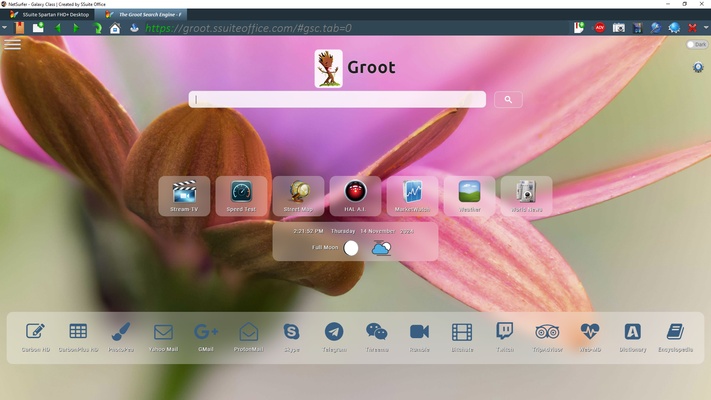Click the magnifier search button
This screenshot has height=400, width=711.
tap(508, 99)
